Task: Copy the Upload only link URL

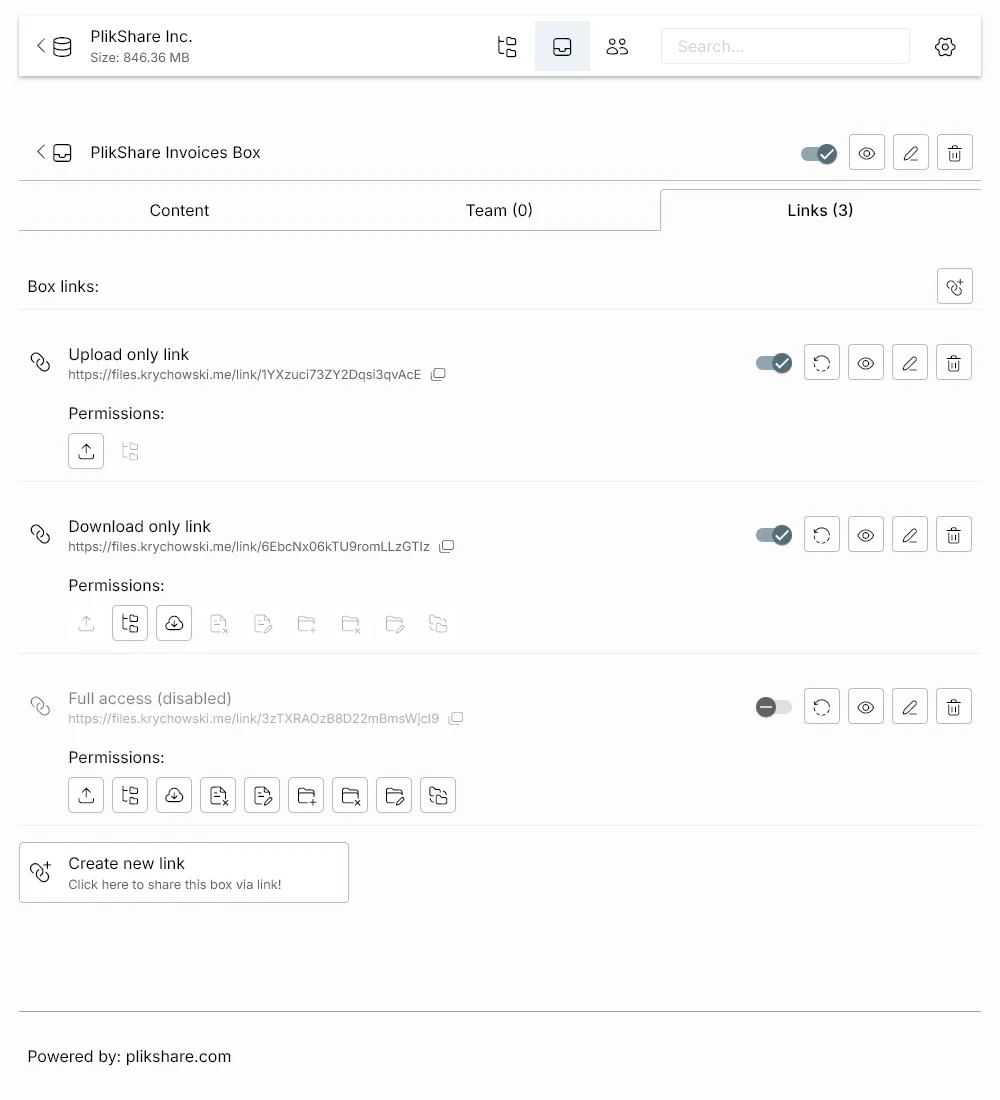Action: [x=438, y=374]
